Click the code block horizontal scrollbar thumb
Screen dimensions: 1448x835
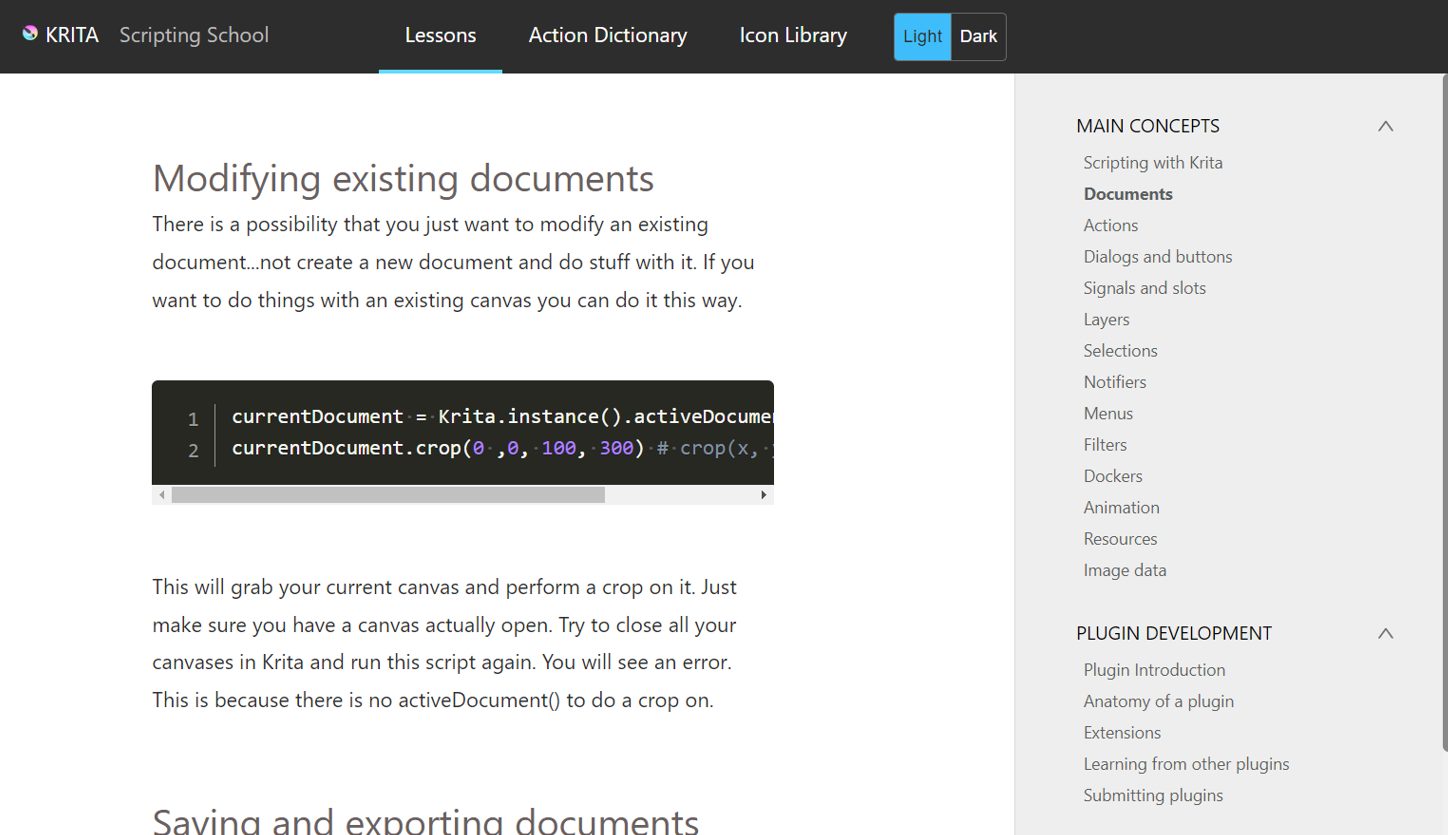click(388, 495)
